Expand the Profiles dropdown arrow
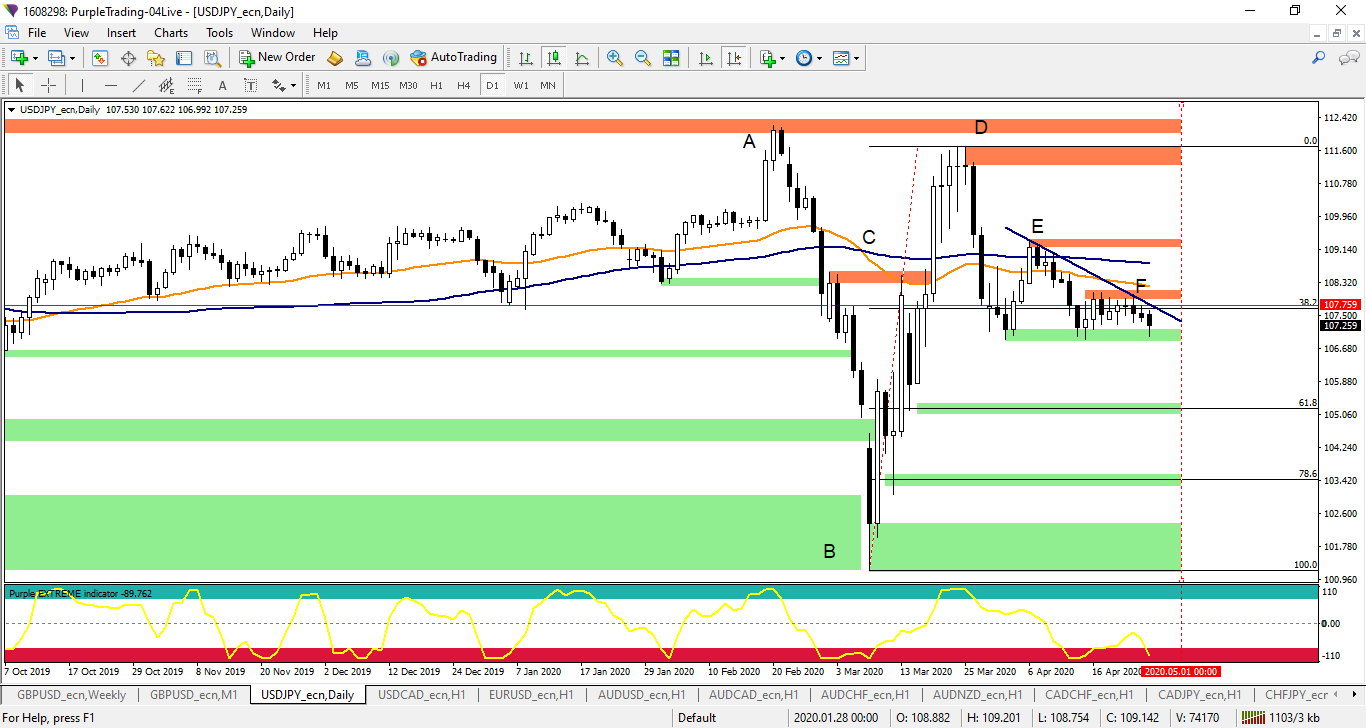Viewport: 1366px width, 728px height. click(73, 58)
